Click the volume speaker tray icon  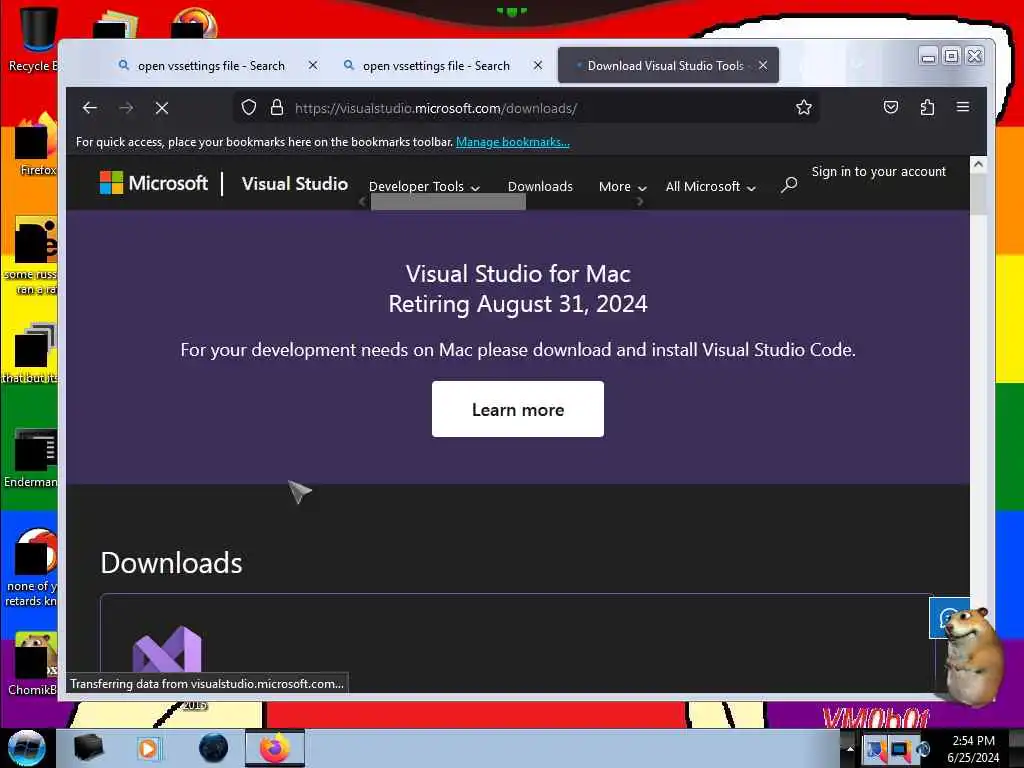tap(923, 749)
